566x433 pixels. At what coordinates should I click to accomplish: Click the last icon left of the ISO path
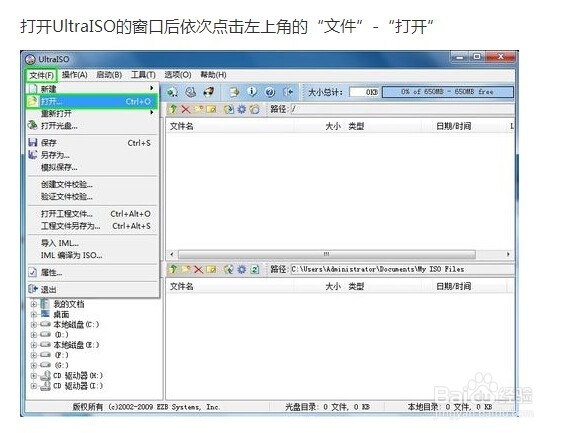click(254, 109)
